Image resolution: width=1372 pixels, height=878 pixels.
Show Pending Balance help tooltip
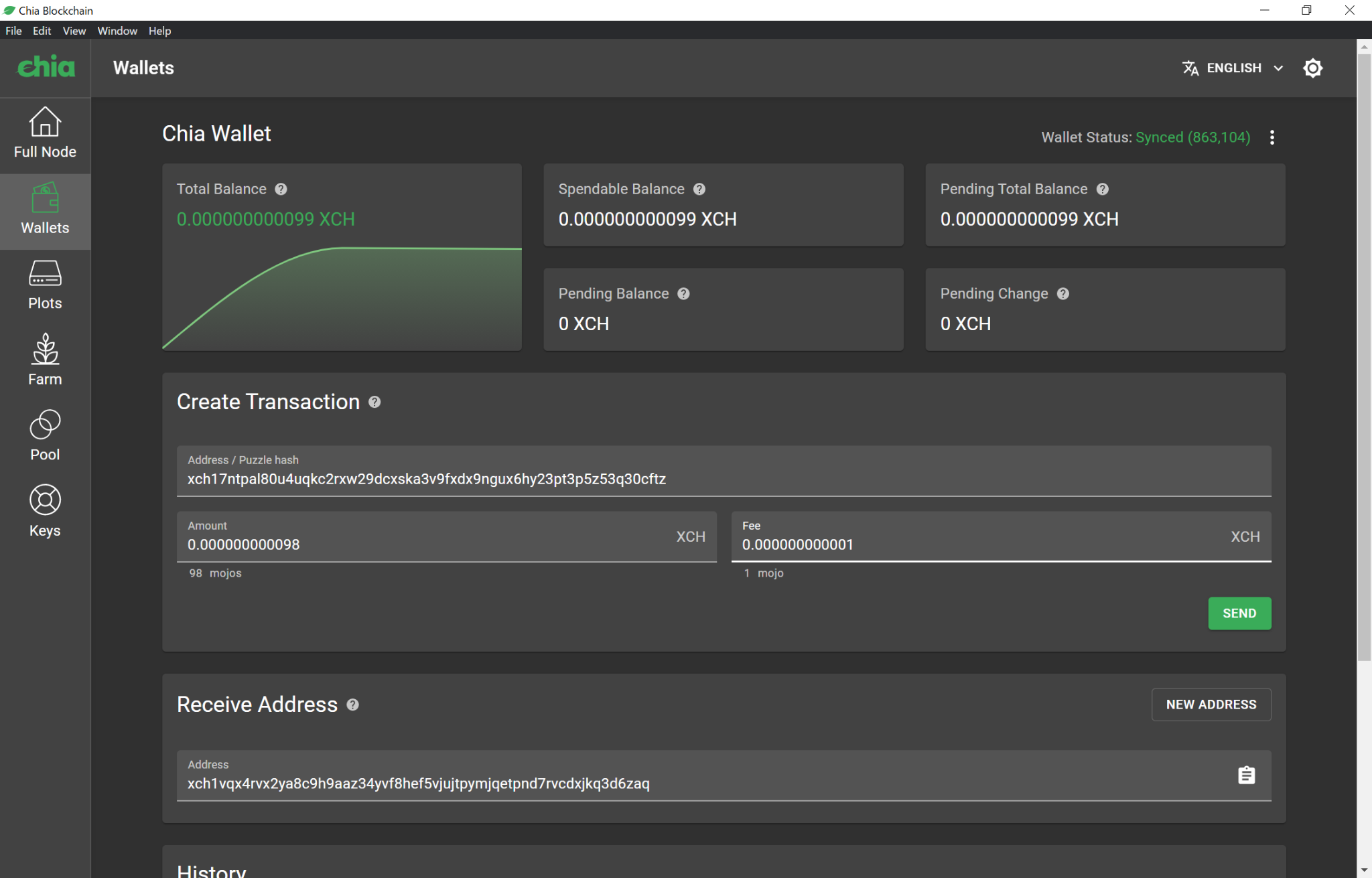(683, 294)
